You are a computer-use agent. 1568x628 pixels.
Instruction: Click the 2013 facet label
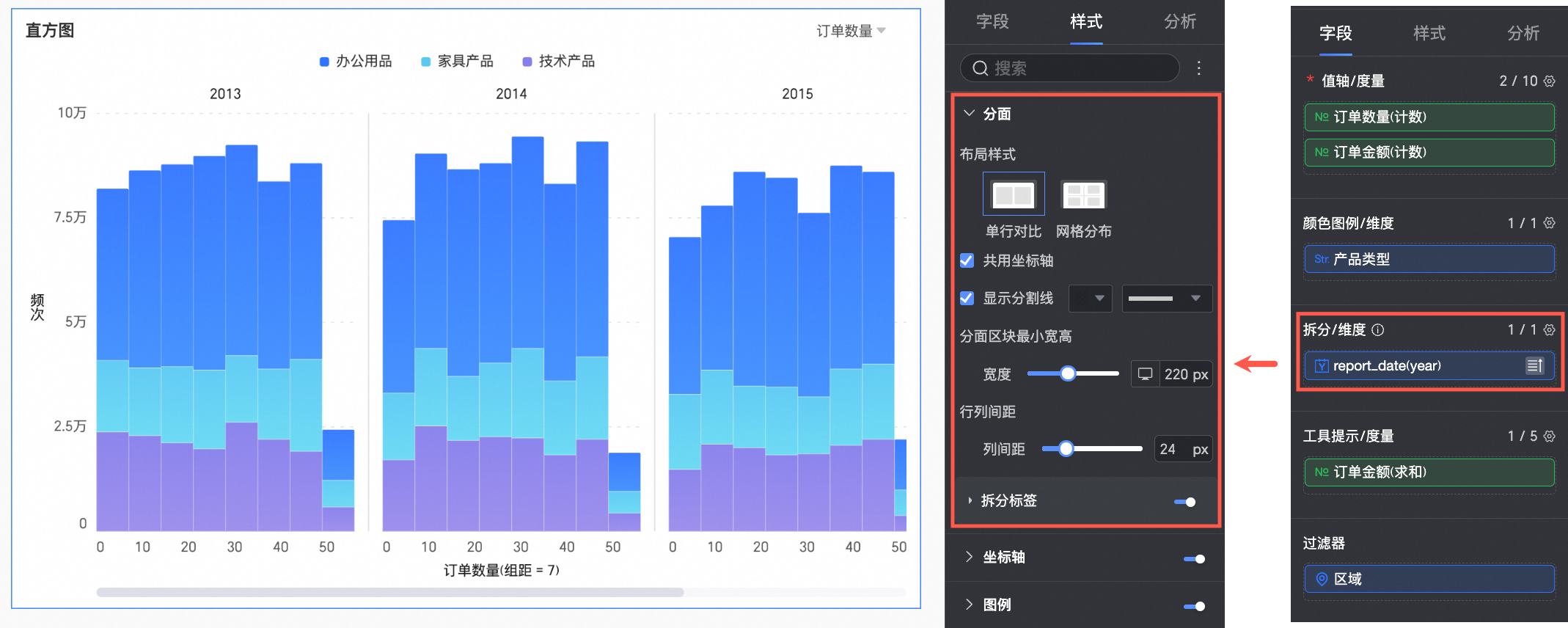[225, 94]
